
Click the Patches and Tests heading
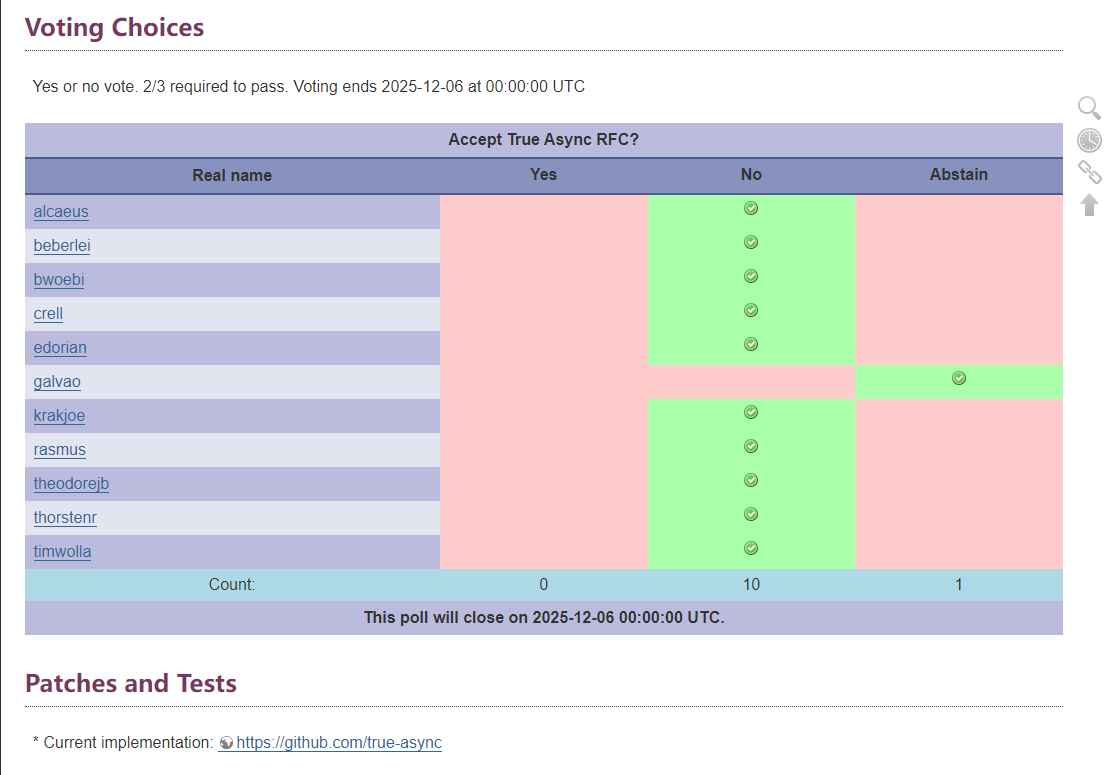point(131,683)
